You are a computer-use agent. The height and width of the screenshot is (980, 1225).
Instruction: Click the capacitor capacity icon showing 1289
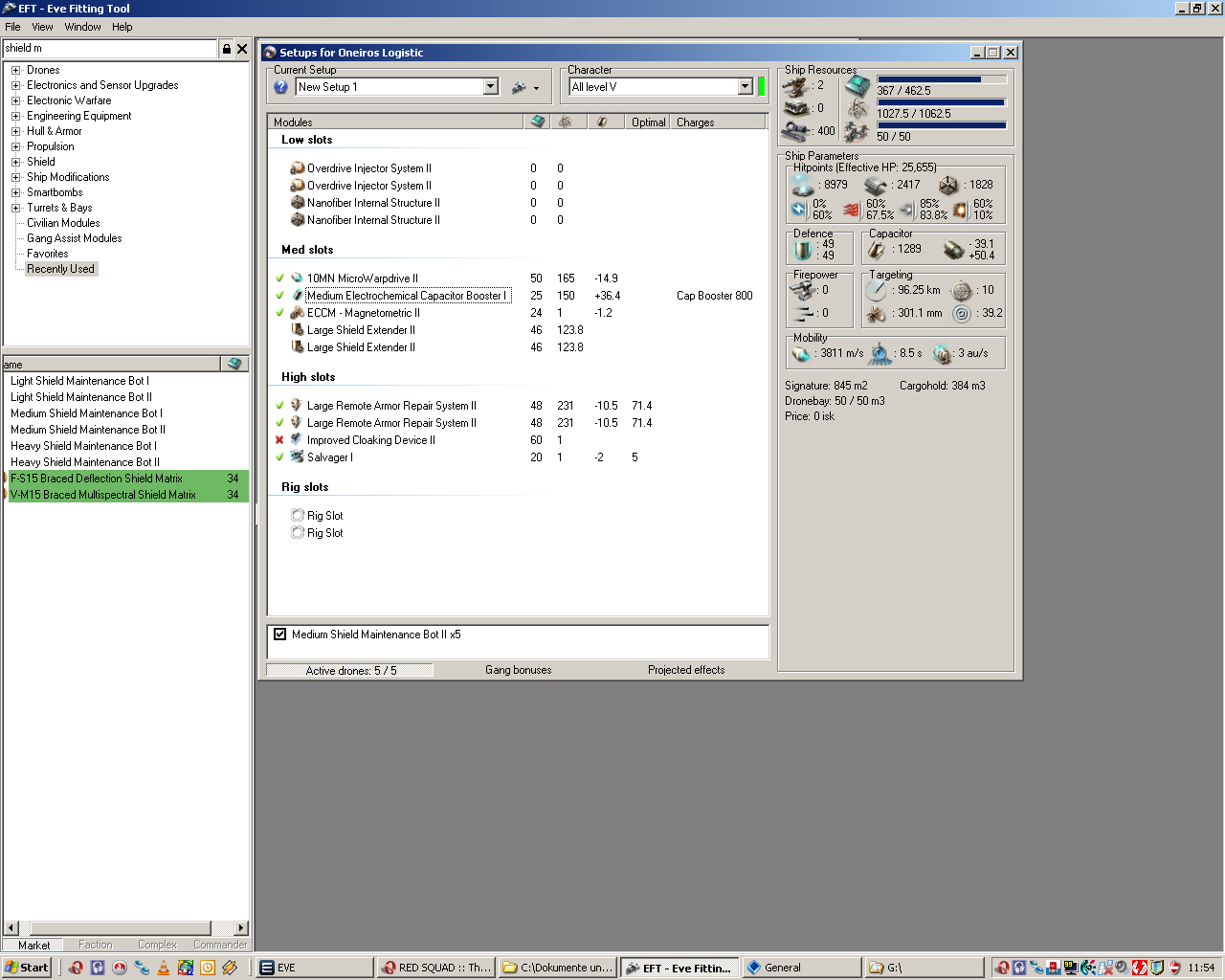pyautogui.click(x=877, y=250)
